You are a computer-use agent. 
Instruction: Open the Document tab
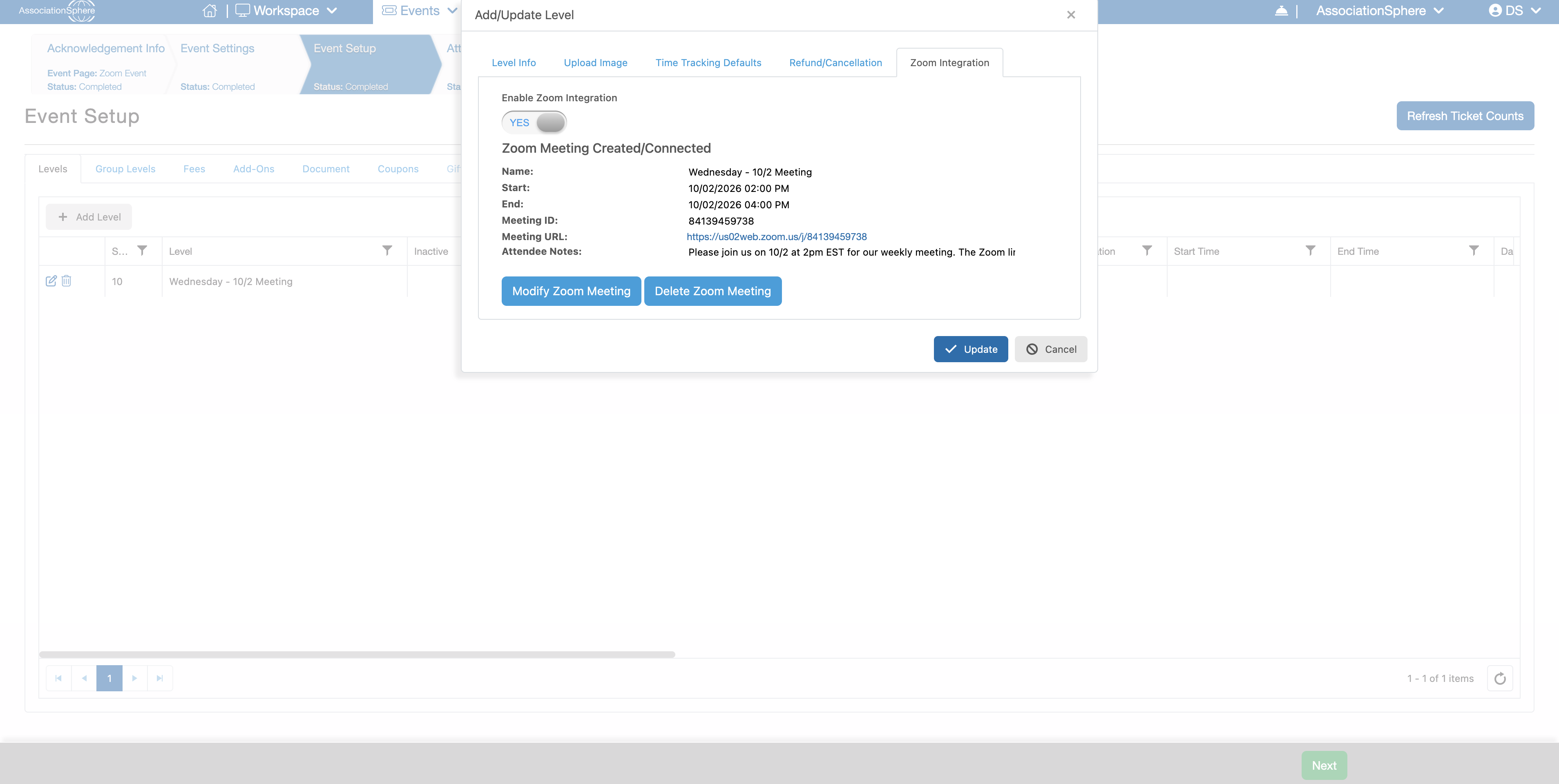pos(326,169)
